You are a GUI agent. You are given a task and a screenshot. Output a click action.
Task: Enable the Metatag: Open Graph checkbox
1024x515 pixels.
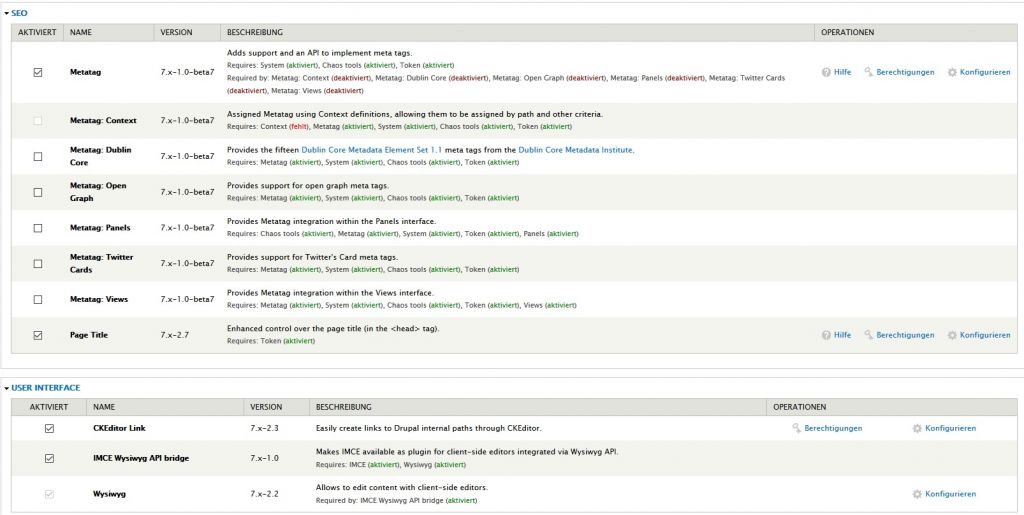coord(38,192)
